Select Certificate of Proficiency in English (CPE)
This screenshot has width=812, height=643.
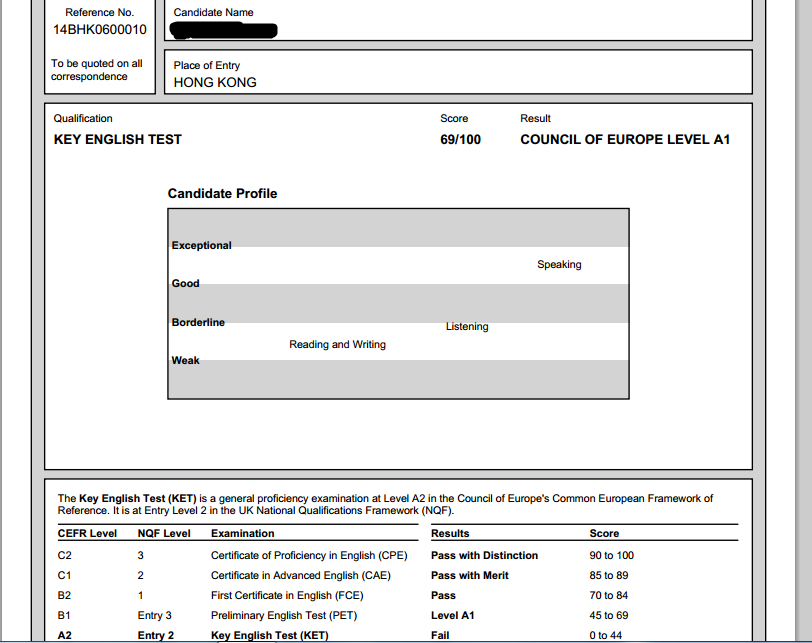tap(309, 556)
